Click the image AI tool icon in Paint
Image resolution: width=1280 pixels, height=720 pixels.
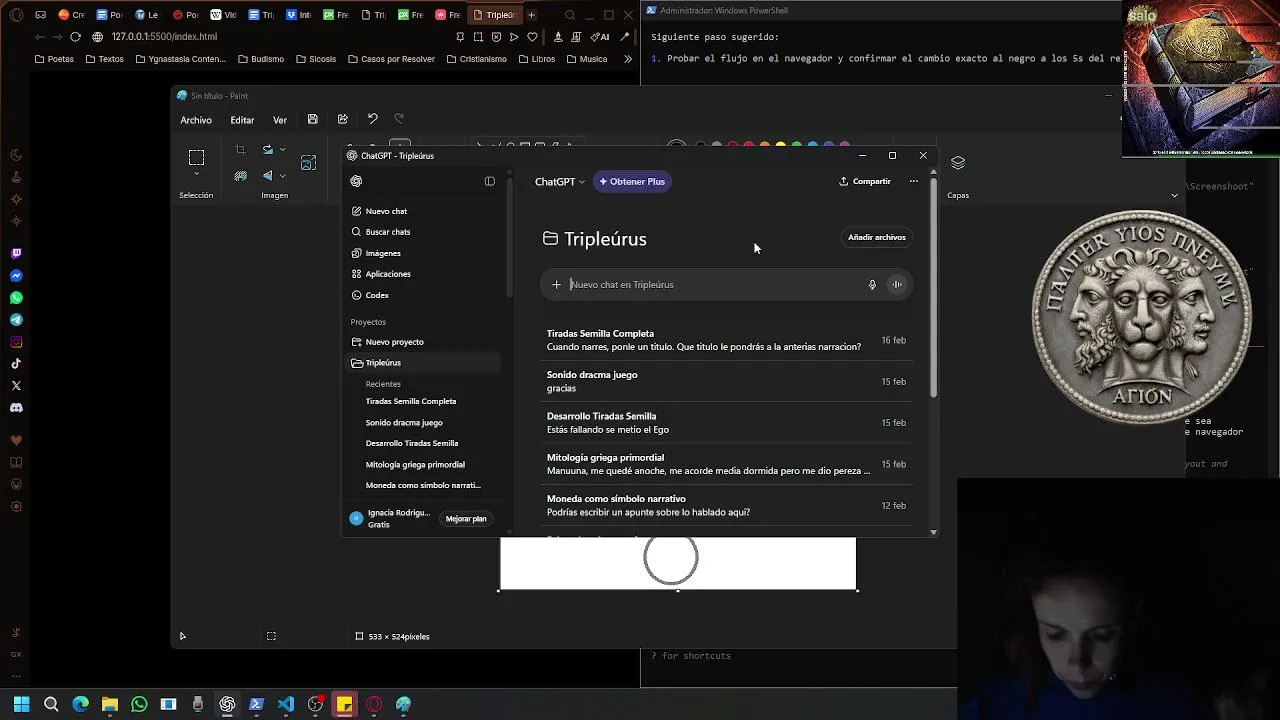point(308,162)
